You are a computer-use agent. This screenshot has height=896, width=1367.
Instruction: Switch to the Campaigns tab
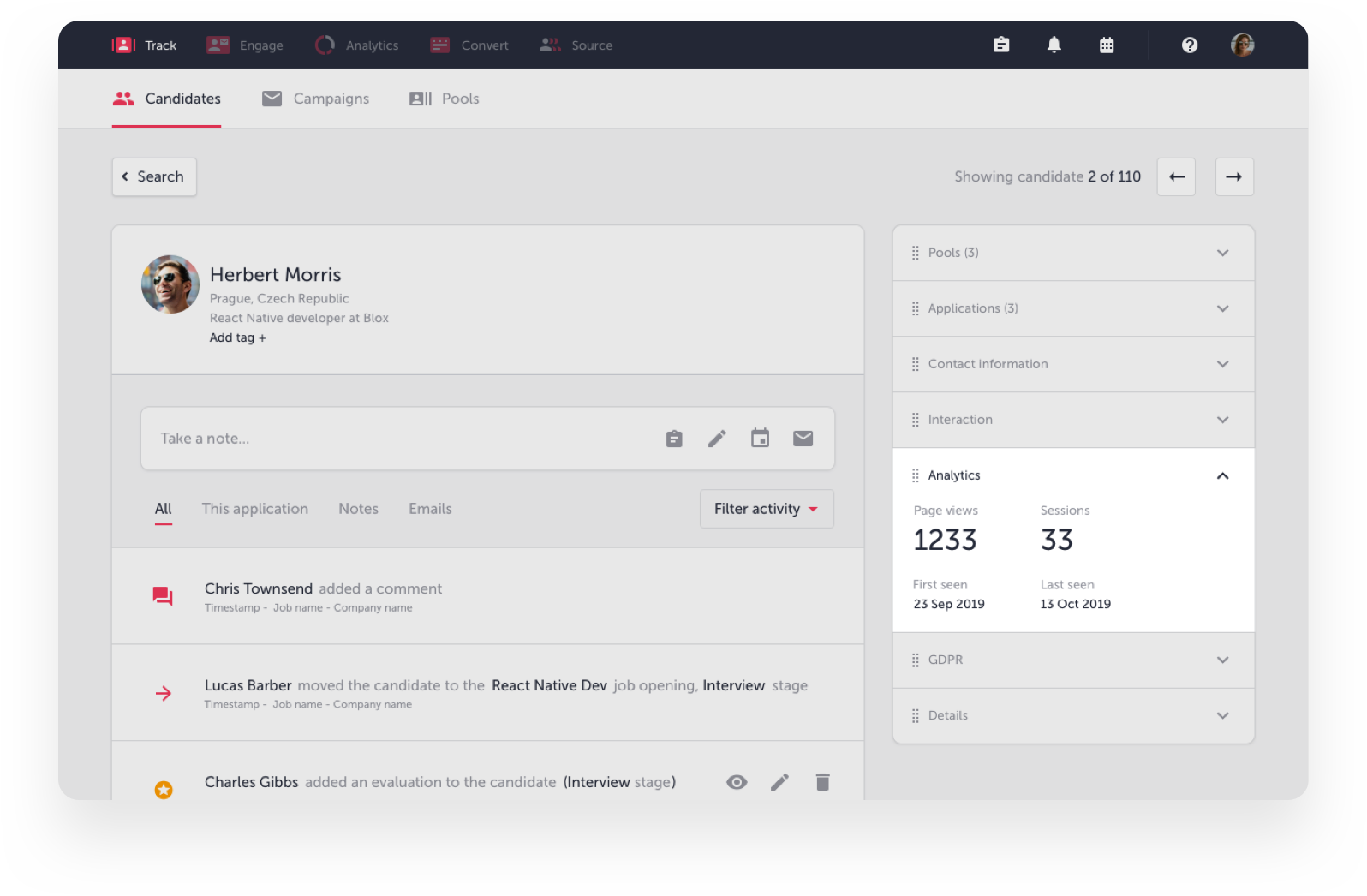[x=316, y=99]
